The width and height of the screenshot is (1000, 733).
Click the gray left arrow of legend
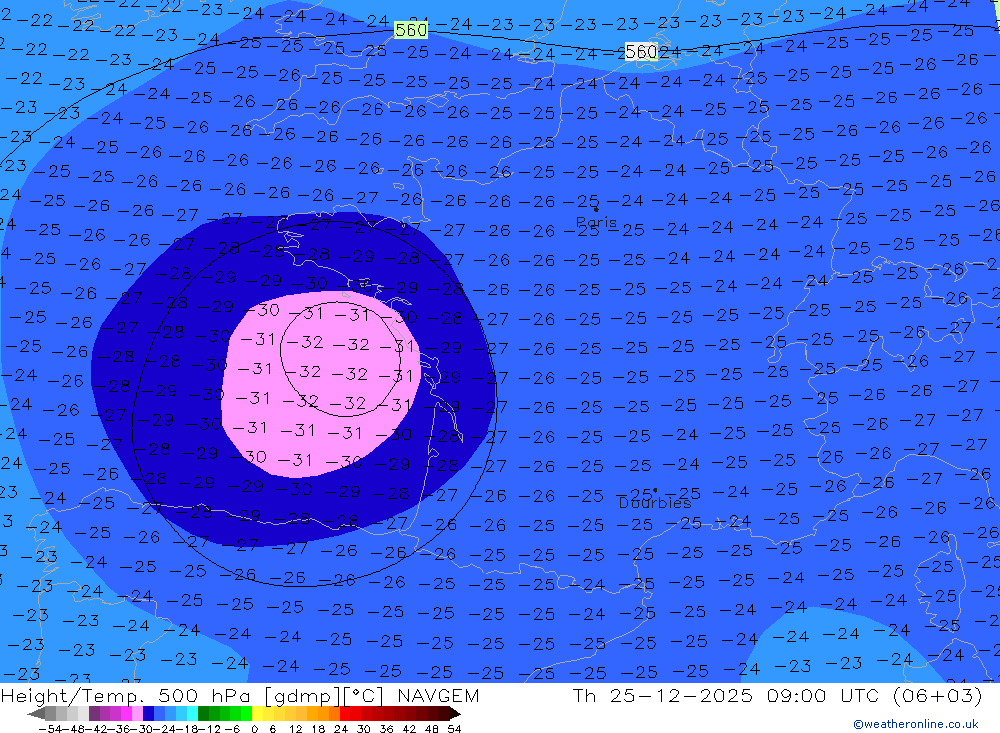(36, 714)
